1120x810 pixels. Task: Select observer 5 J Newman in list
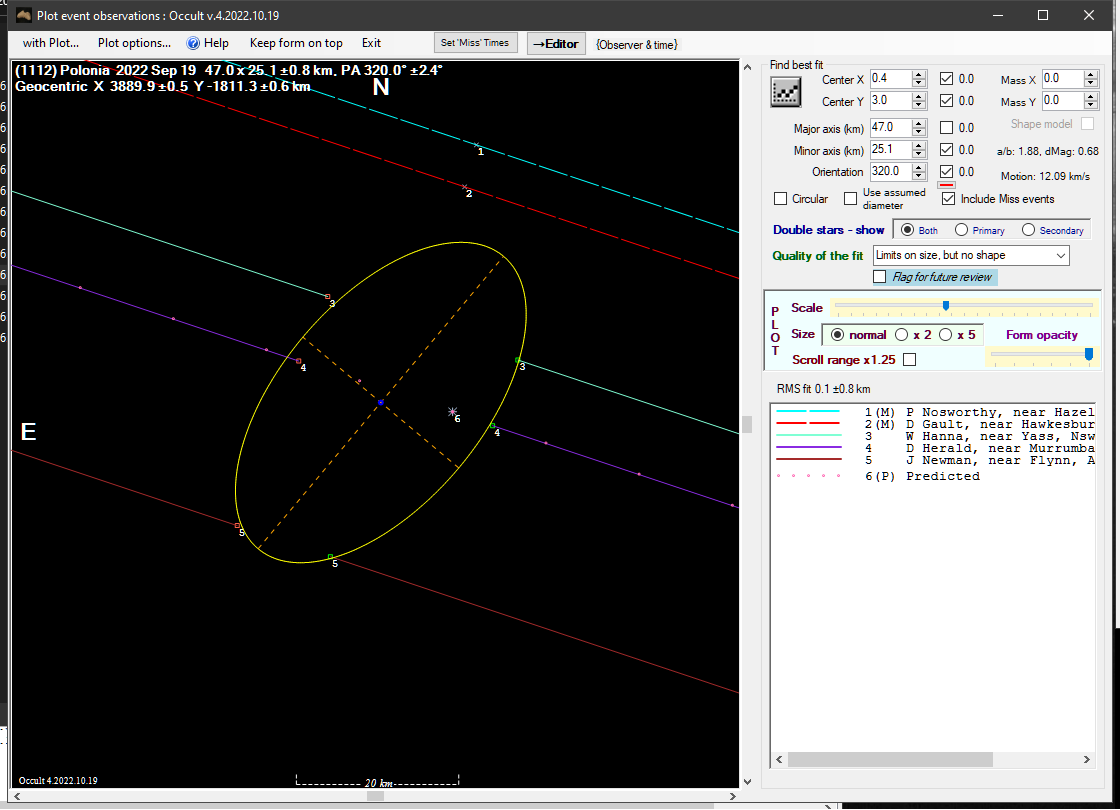click(933, 461)
